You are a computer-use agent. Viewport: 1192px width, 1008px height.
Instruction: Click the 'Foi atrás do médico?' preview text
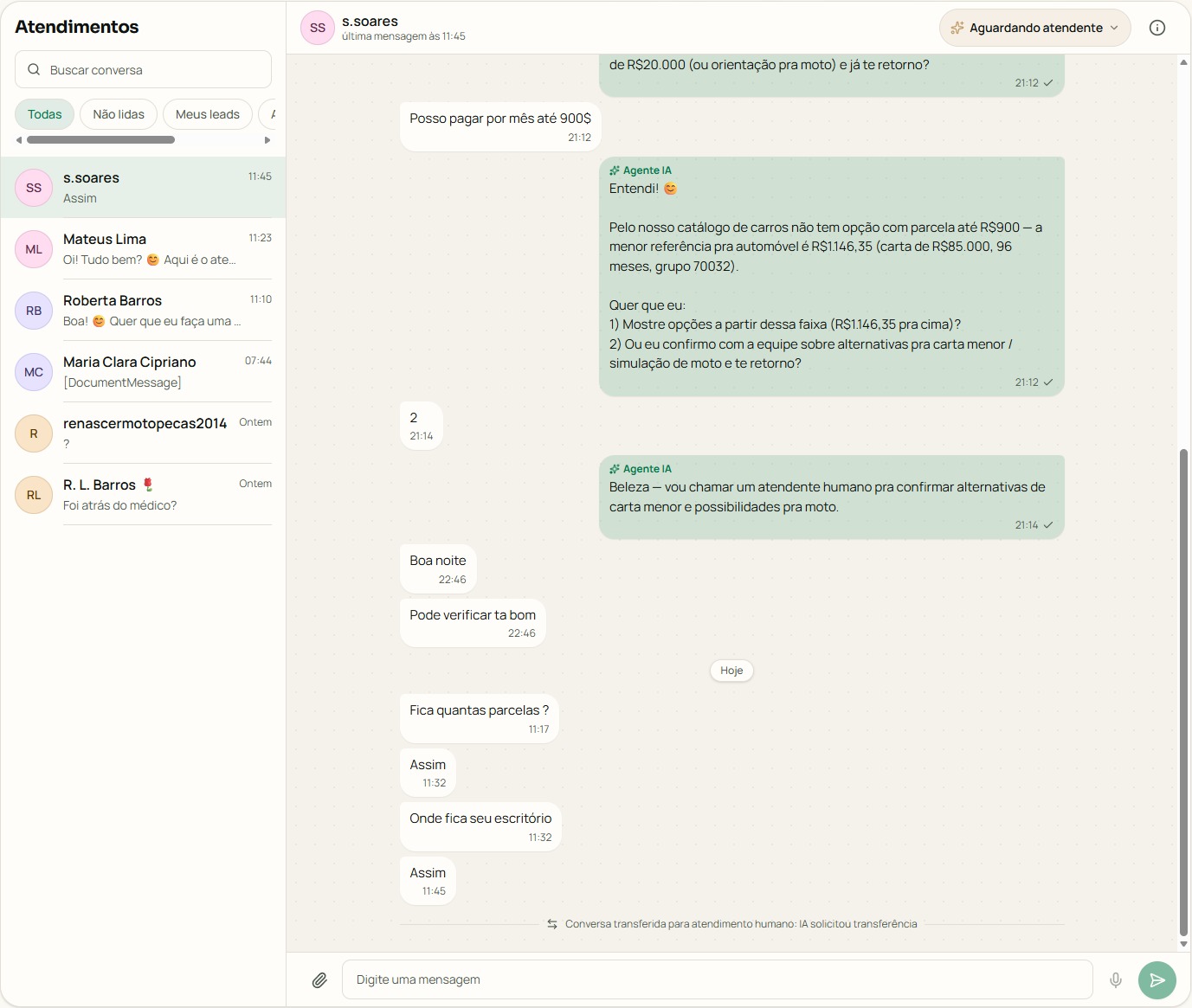pos(119,505)
